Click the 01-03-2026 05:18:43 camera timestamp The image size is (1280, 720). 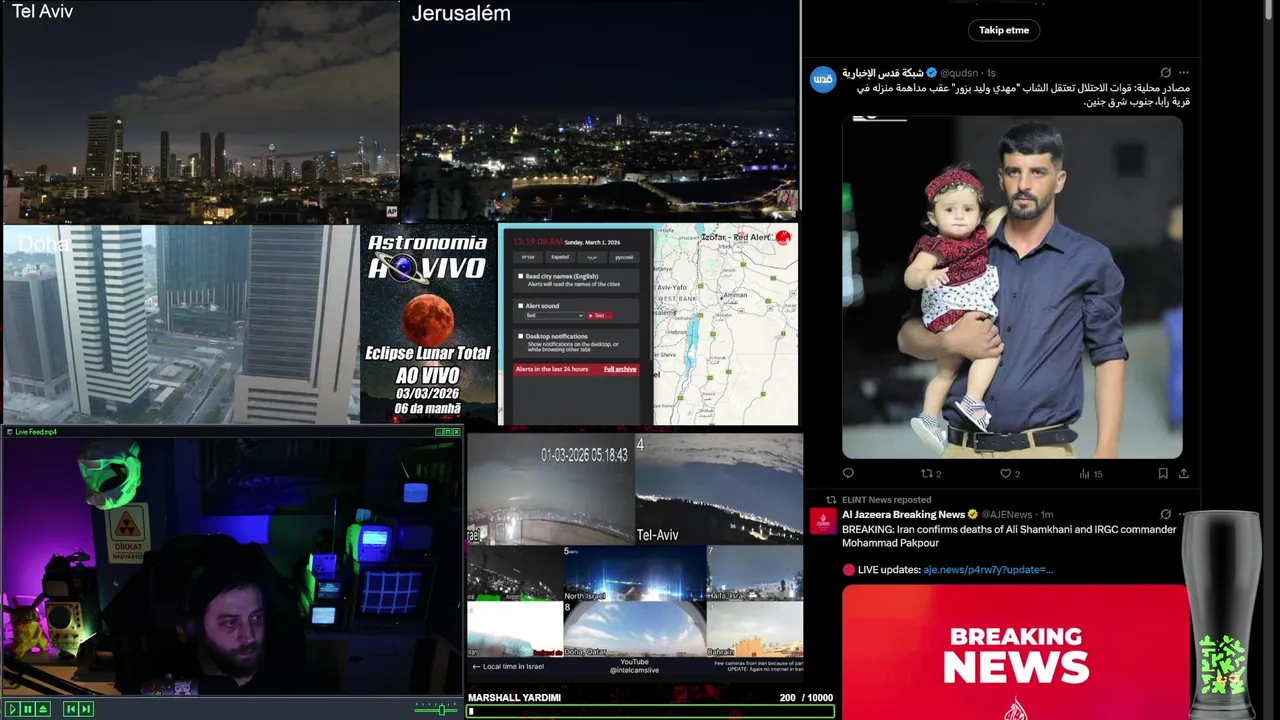[x=584, y=455]
